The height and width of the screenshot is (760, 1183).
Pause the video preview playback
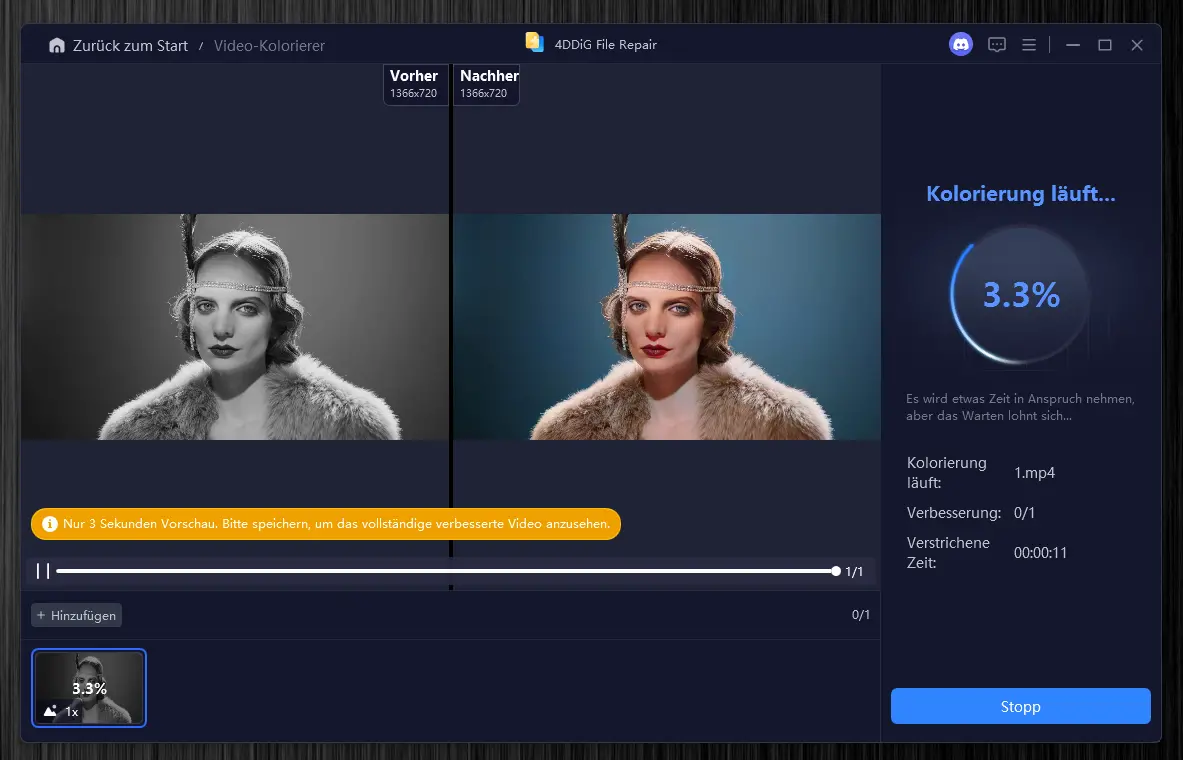[x=43, y=571]
